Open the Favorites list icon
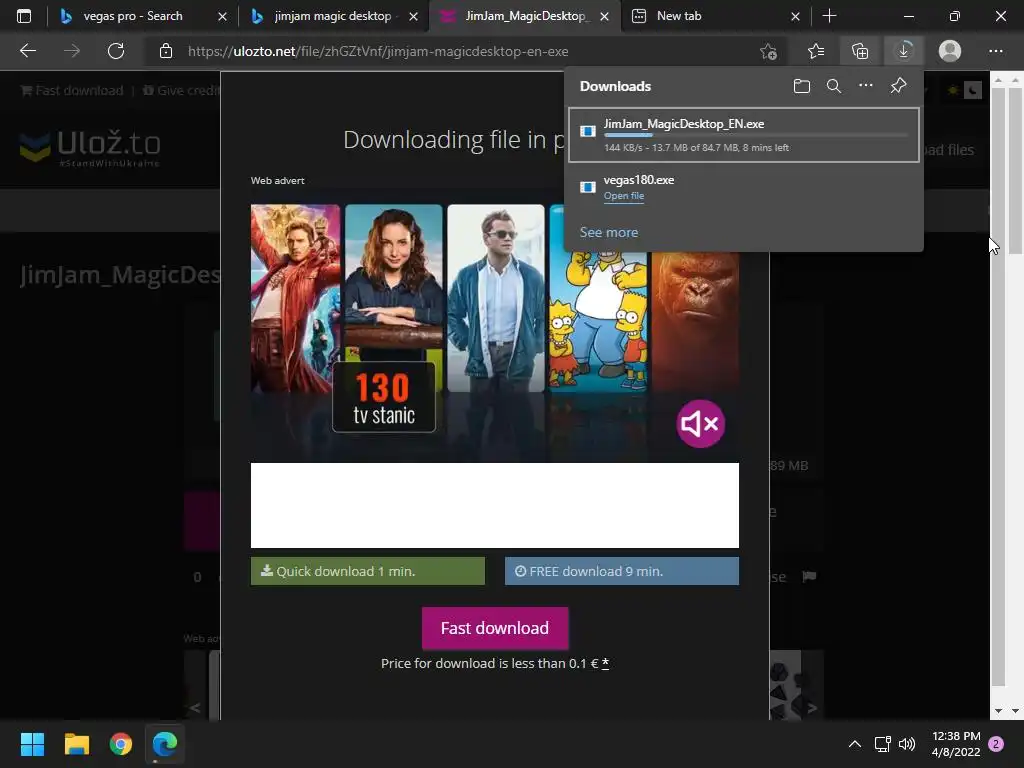This screenshot has height=768, width=1024. tap(816, 51)
